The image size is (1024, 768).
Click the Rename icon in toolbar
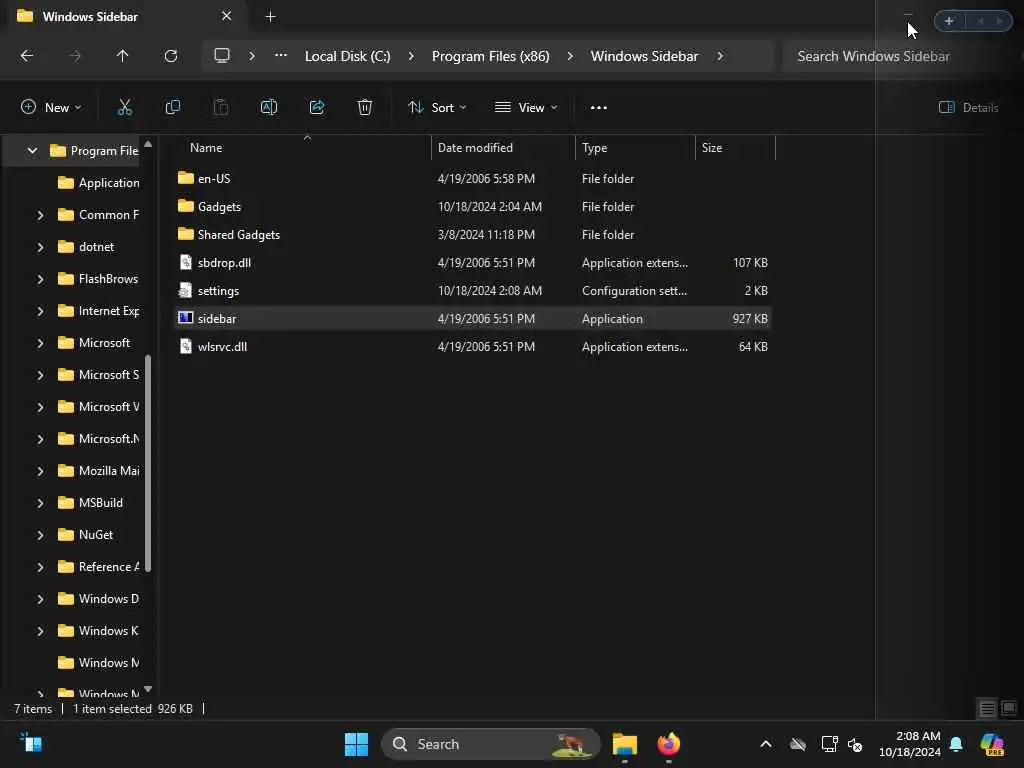coord(268,107)
